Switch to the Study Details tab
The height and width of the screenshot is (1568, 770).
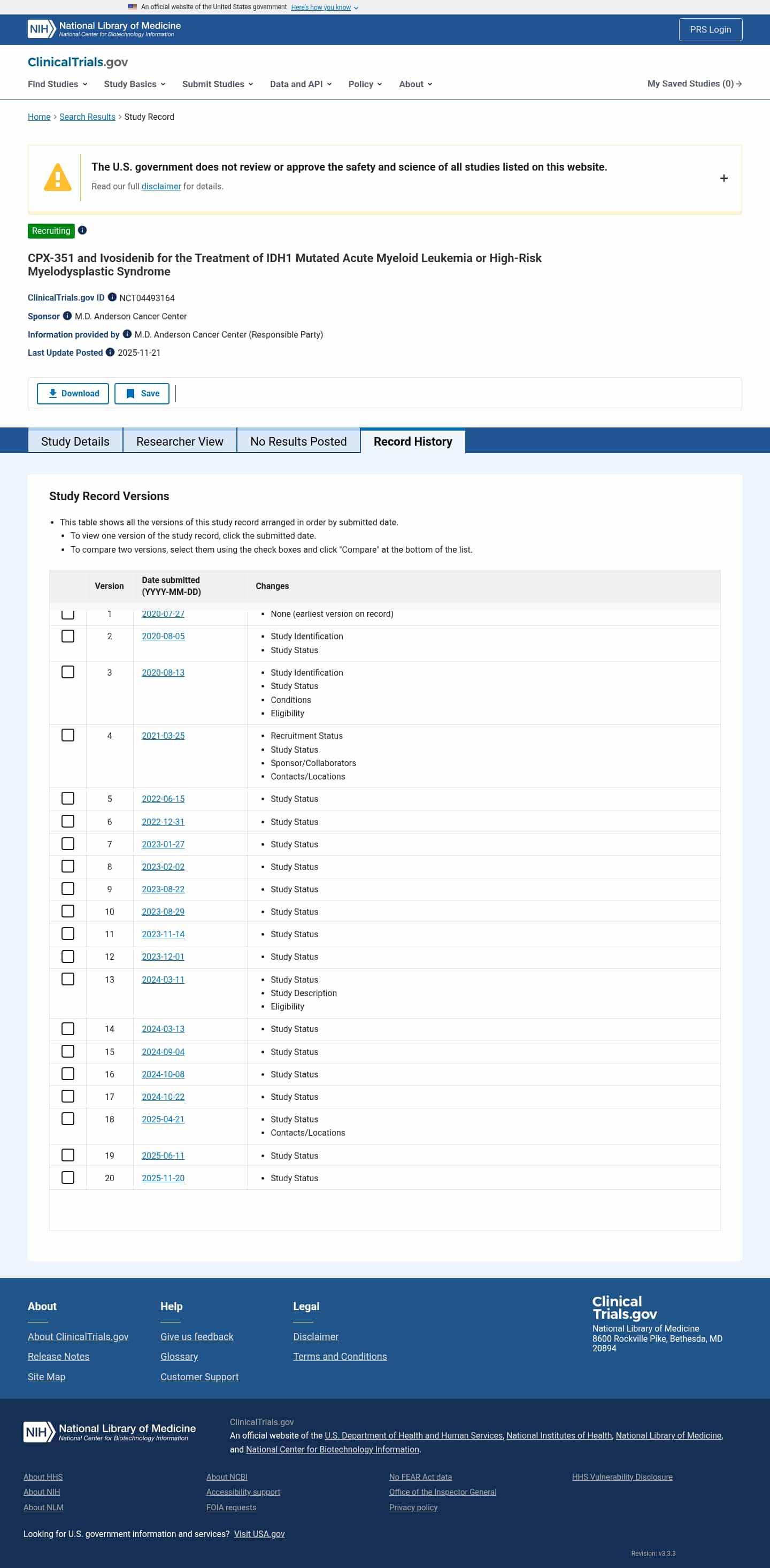tap(75, 441)
